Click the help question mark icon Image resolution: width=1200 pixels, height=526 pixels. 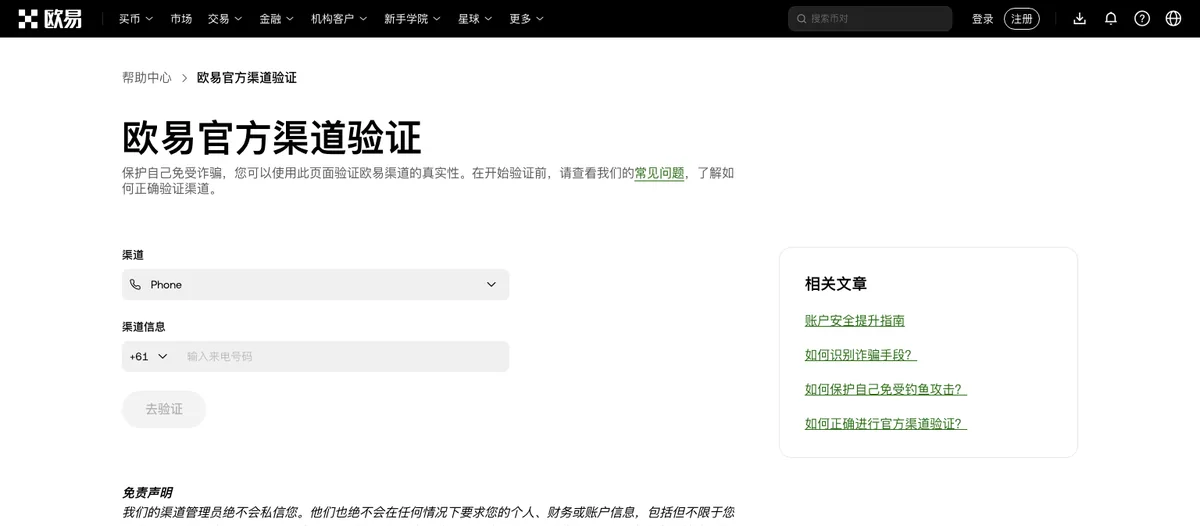pos(1142,18)
